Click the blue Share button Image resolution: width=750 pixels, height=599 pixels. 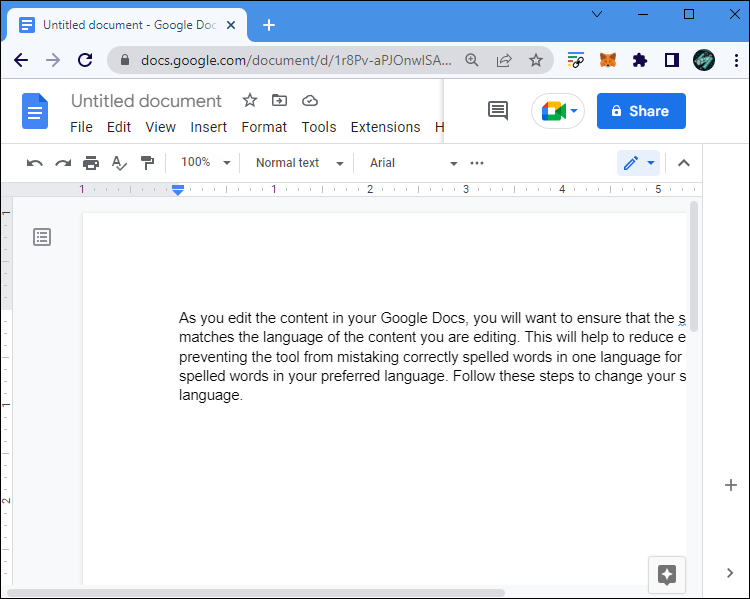pos(641,111)
